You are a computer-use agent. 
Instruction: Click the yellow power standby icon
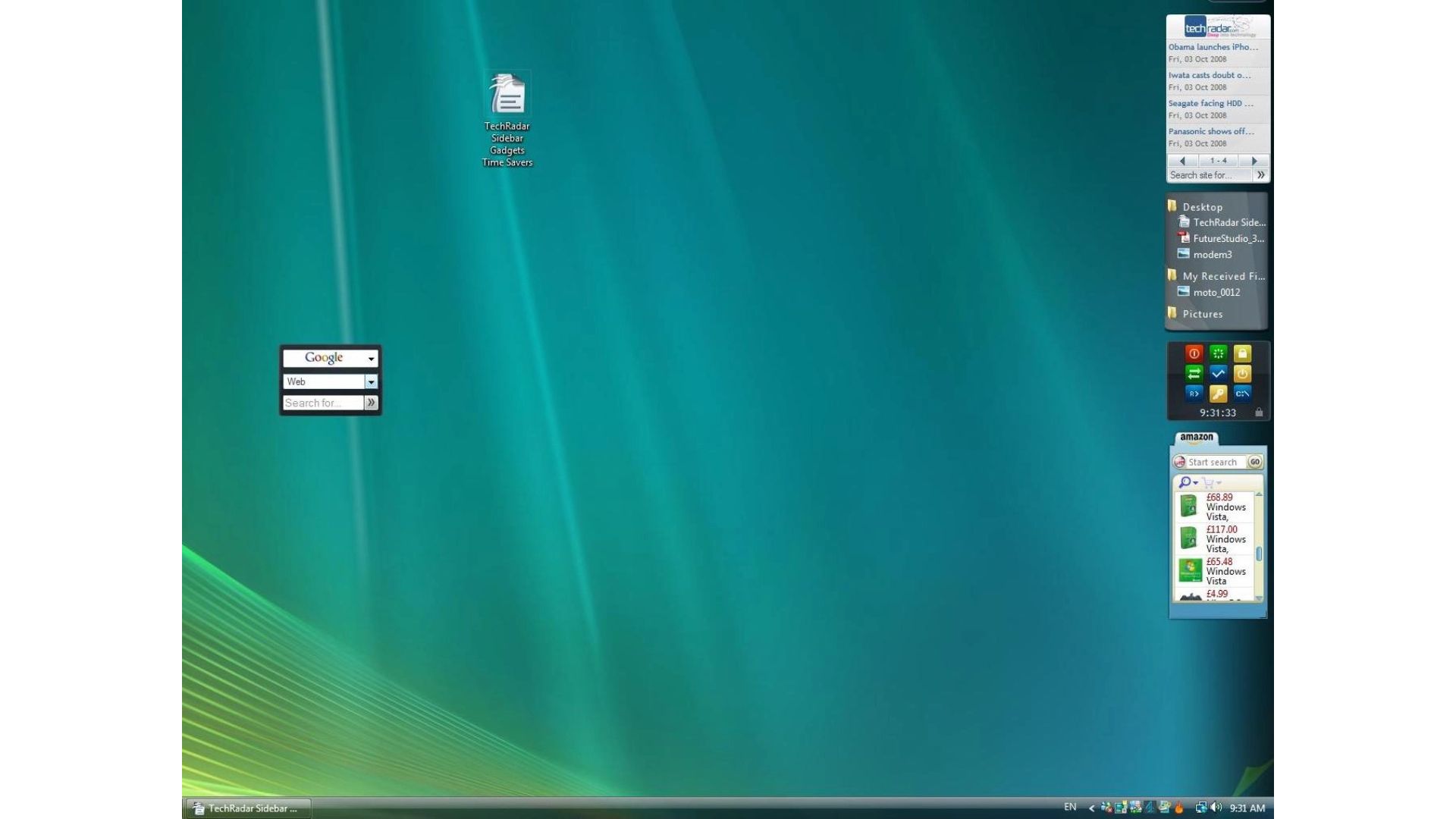[x=1242, y=373]
